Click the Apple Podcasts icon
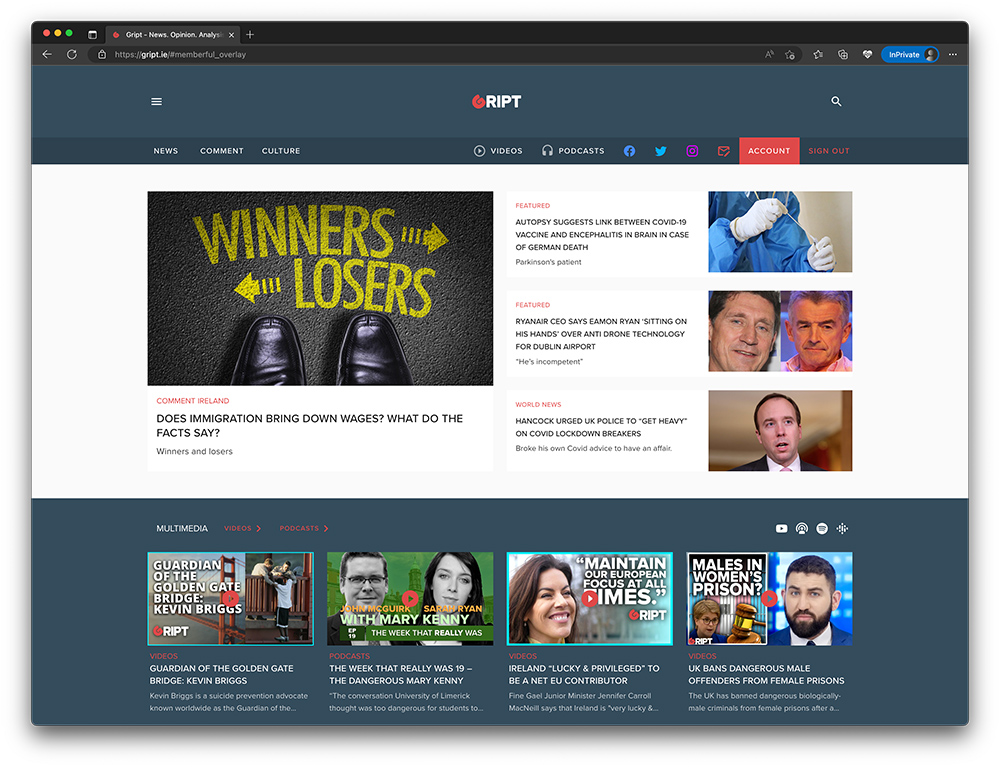 [802, 528]
